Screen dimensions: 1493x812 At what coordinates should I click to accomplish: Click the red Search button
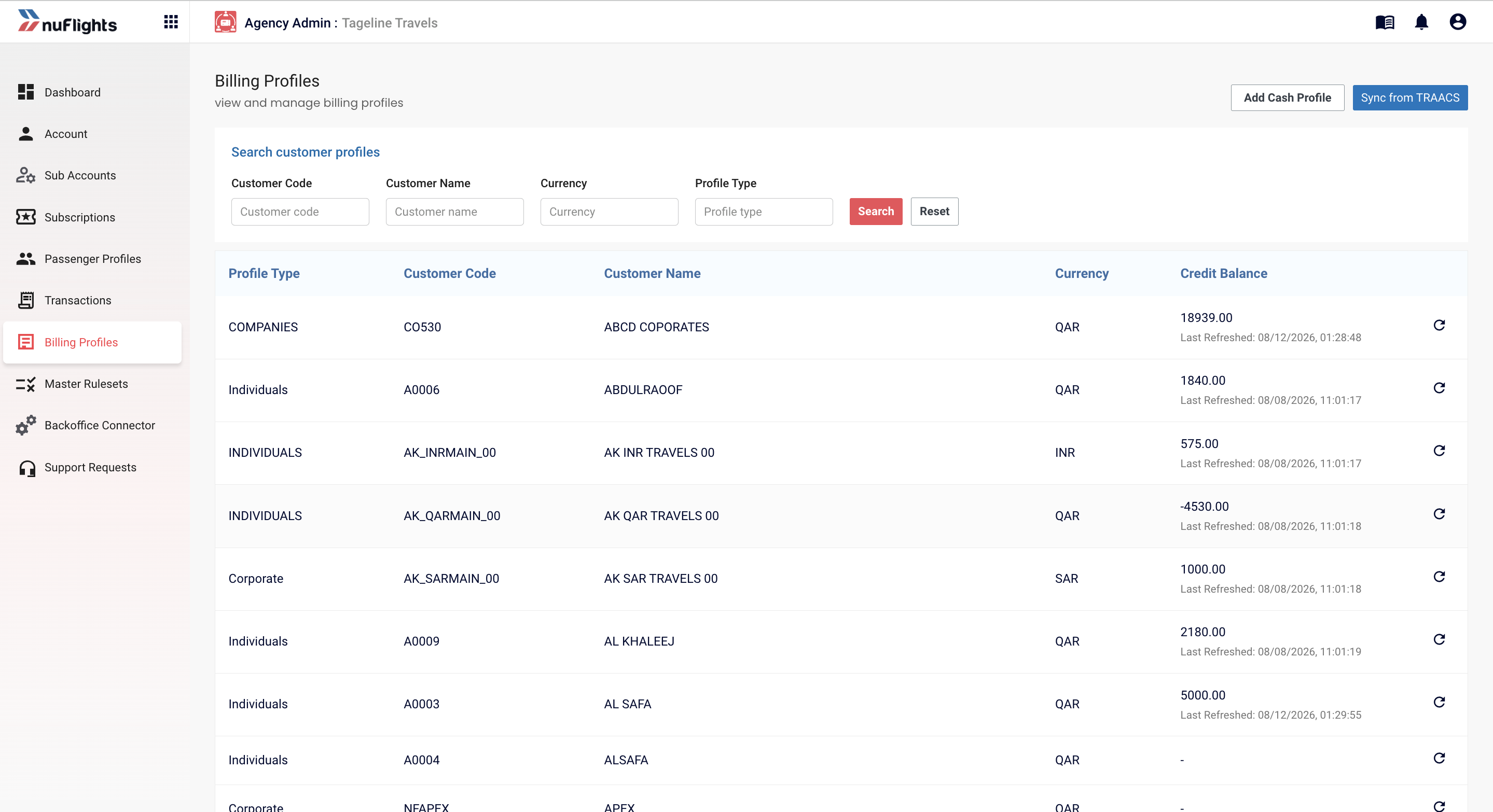(x=876, y=212)
